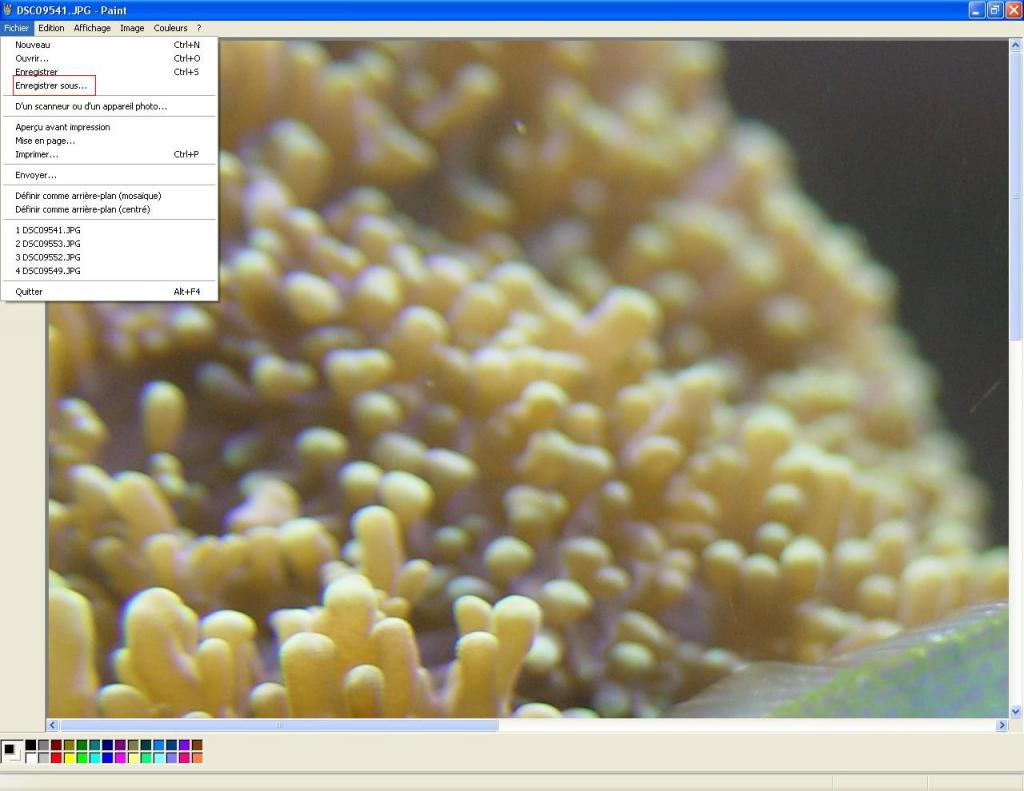Choose Enregistrer sous... menu entry
The image size is (1024, 791).
click(108, 86)
